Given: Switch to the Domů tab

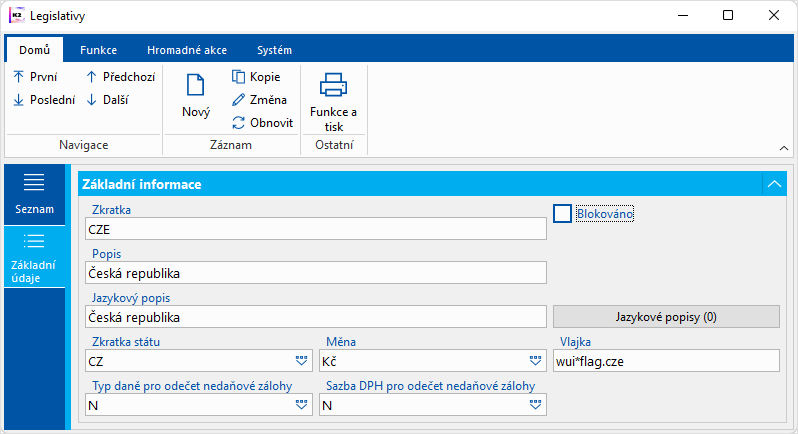Looking at the screenshot, I should click(x=35, y=50).
